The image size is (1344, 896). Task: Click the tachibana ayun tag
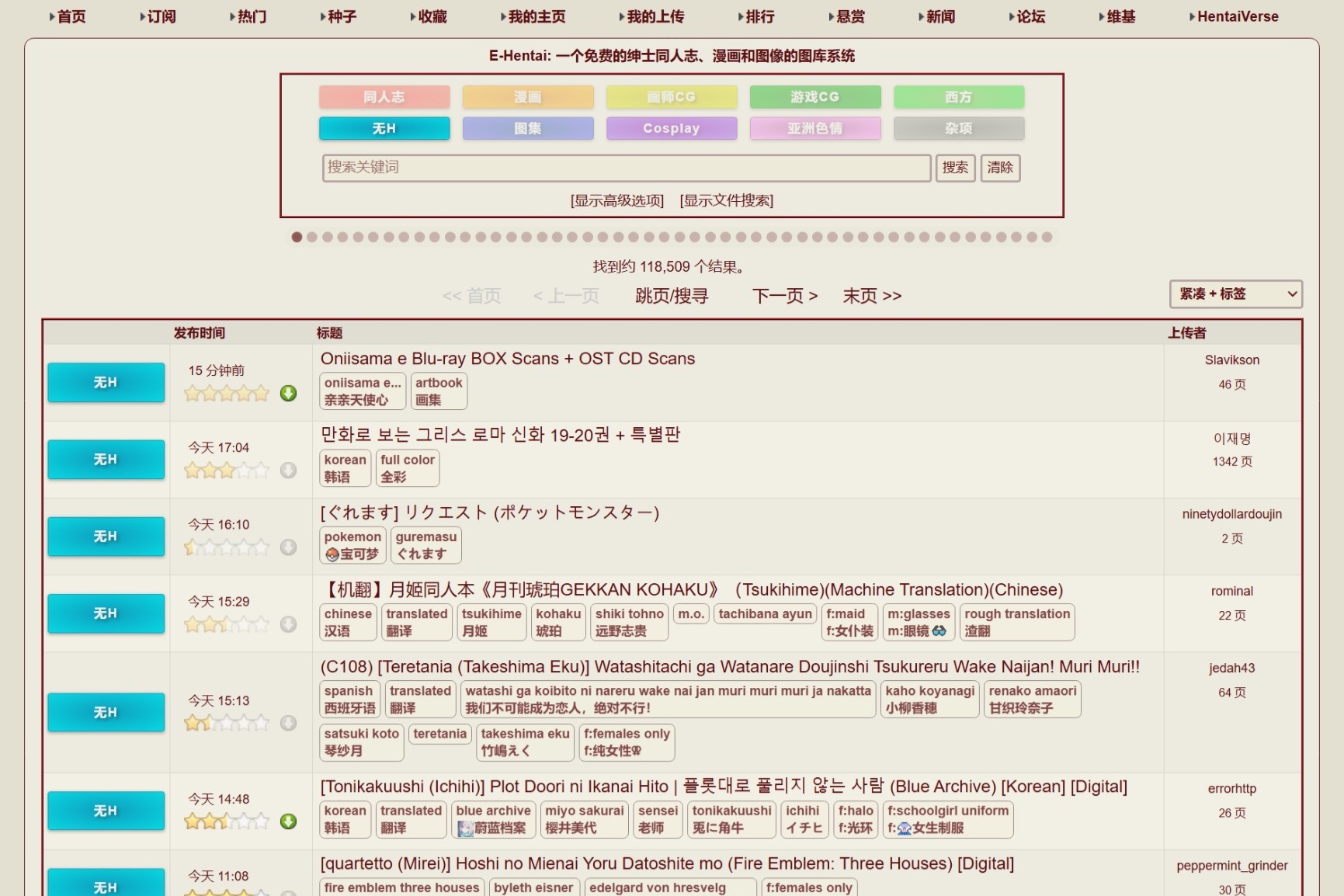pos(765,614)
